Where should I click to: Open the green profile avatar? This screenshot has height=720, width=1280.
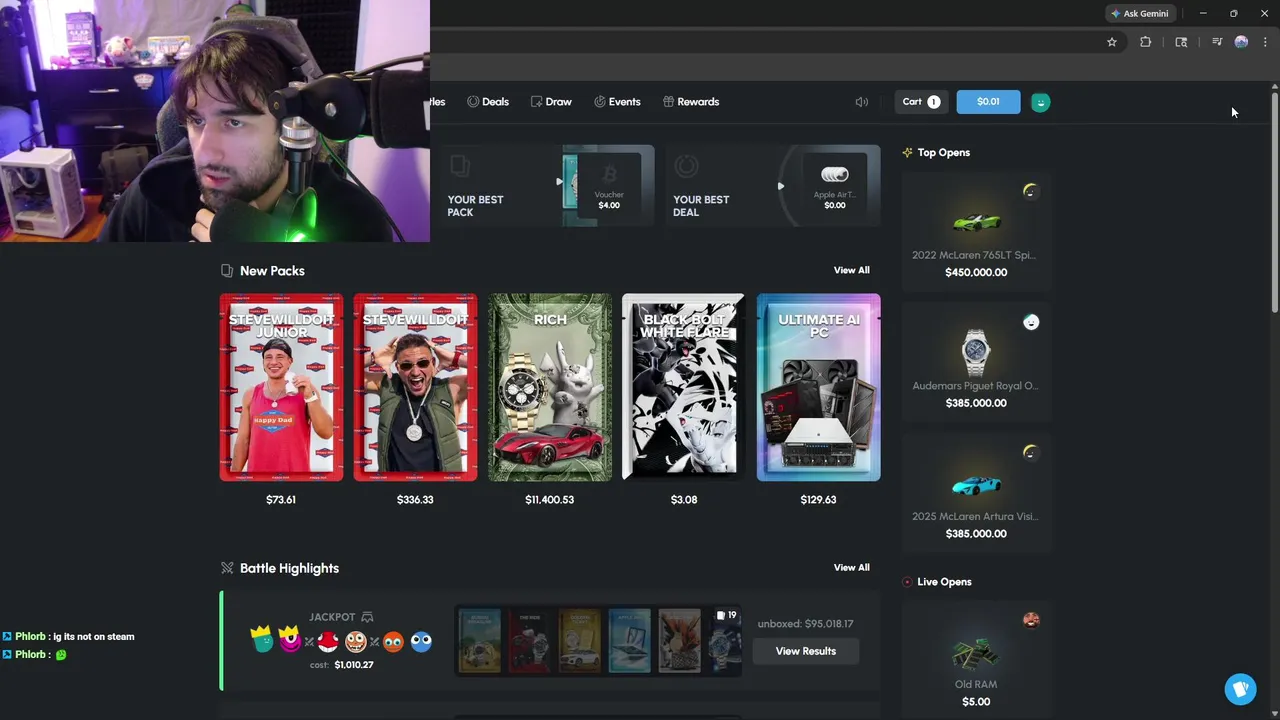coord(1040,102)
